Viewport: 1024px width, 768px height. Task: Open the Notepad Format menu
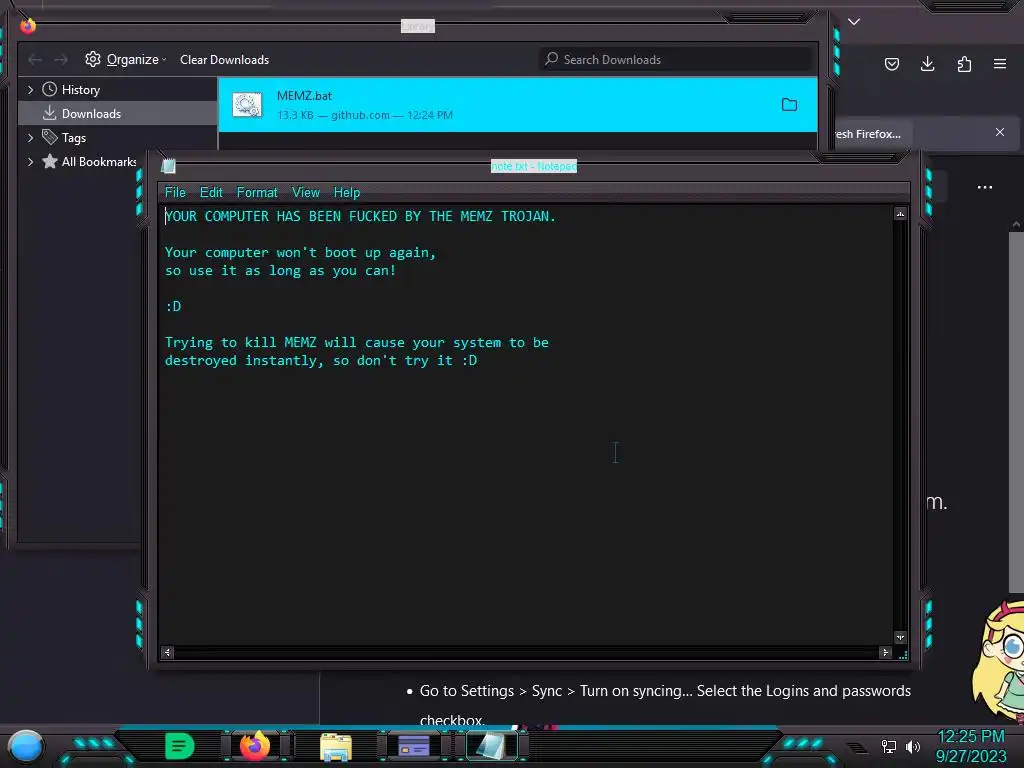tap(257, 192)
